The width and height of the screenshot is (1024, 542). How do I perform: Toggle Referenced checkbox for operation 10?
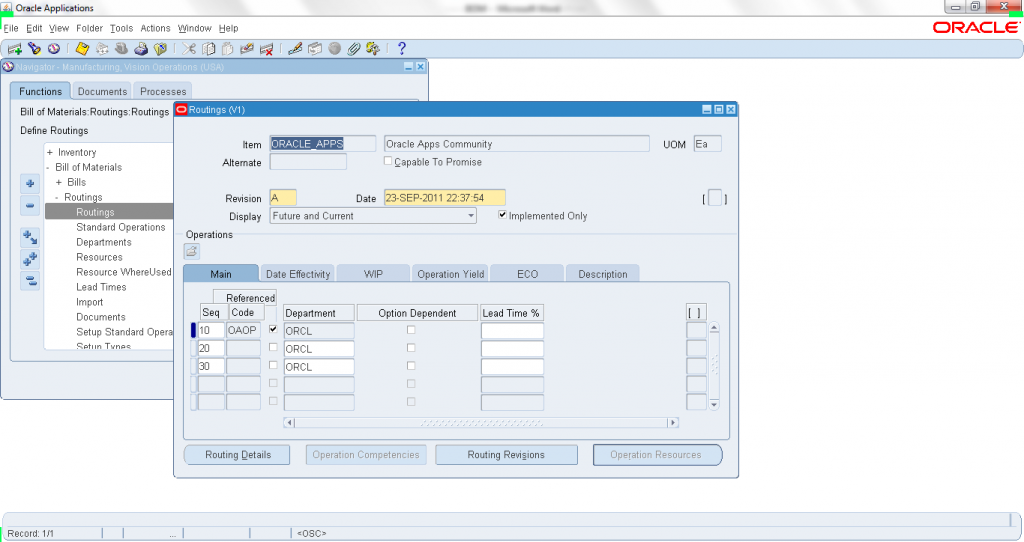point(273,330)
